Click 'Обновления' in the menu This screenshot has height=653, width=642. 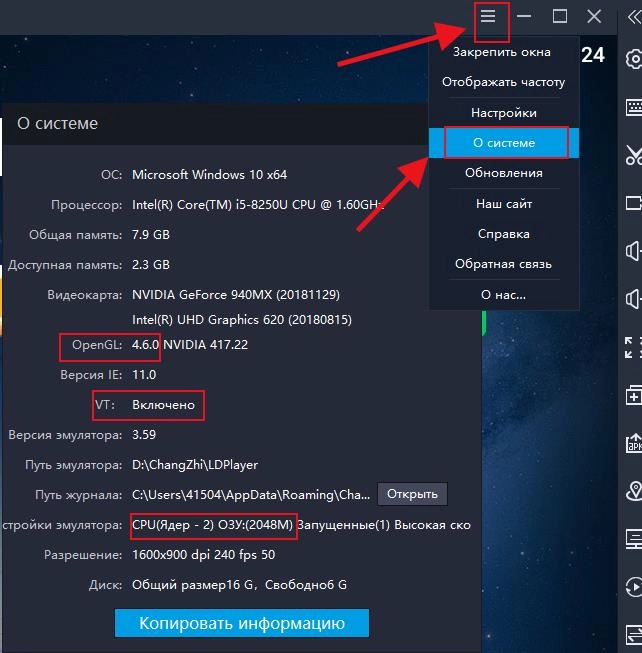point(503,173)
